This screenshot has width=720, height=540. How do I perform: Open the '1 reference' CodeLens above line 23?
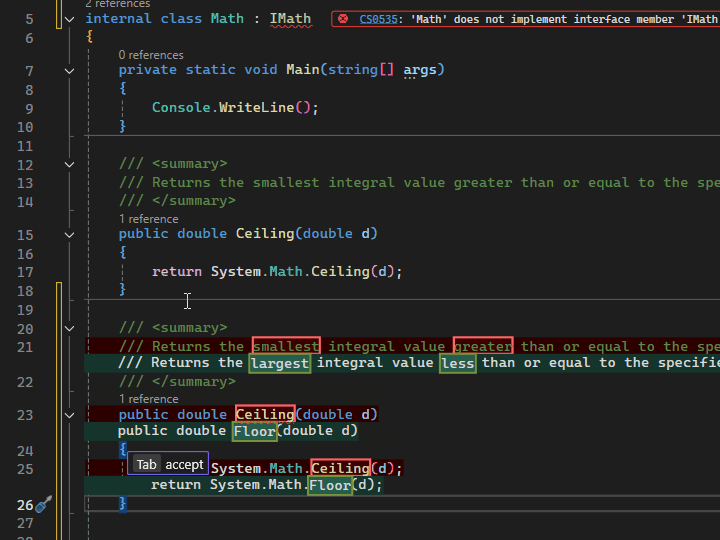tap(148, 399)
